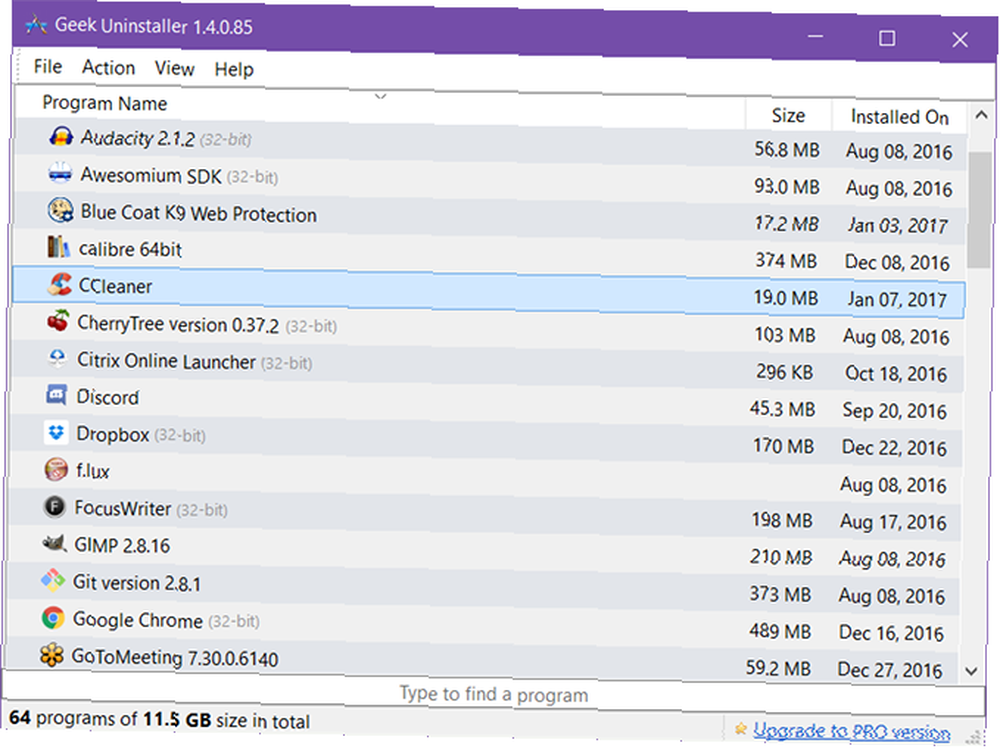
Task: Click the Citrix Online Launcher icon
Action: 57,358
